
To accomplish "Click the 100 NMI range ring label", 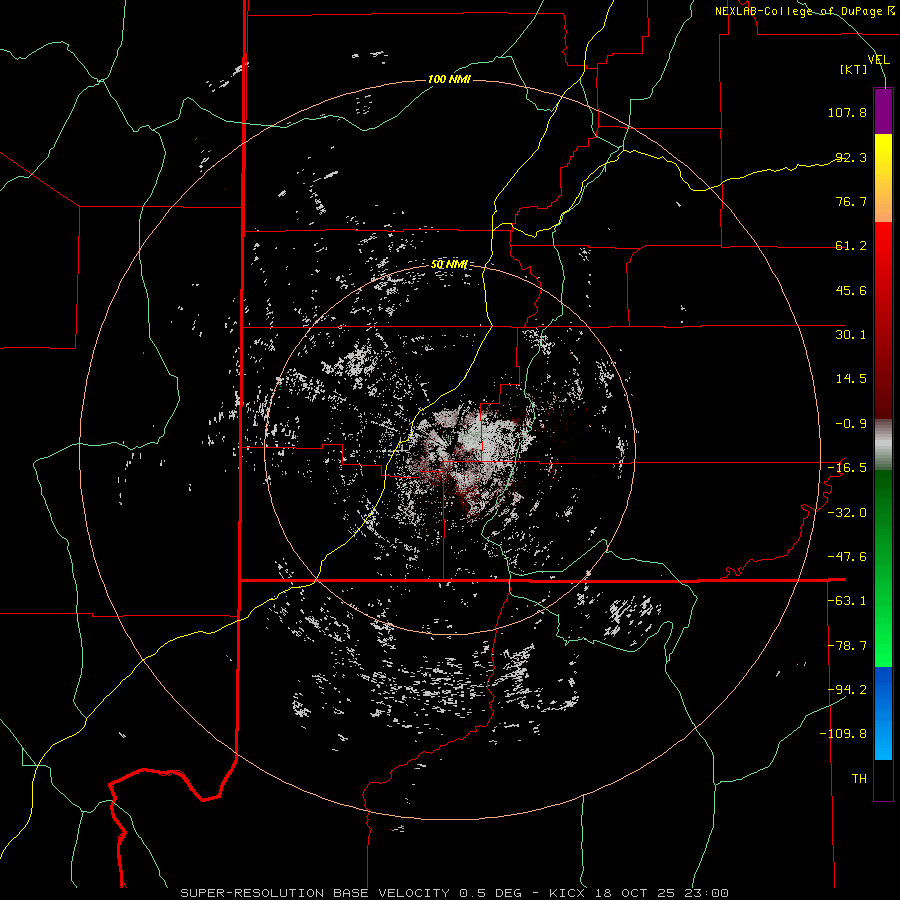I will pyautogui.click(x=449, y=79).
